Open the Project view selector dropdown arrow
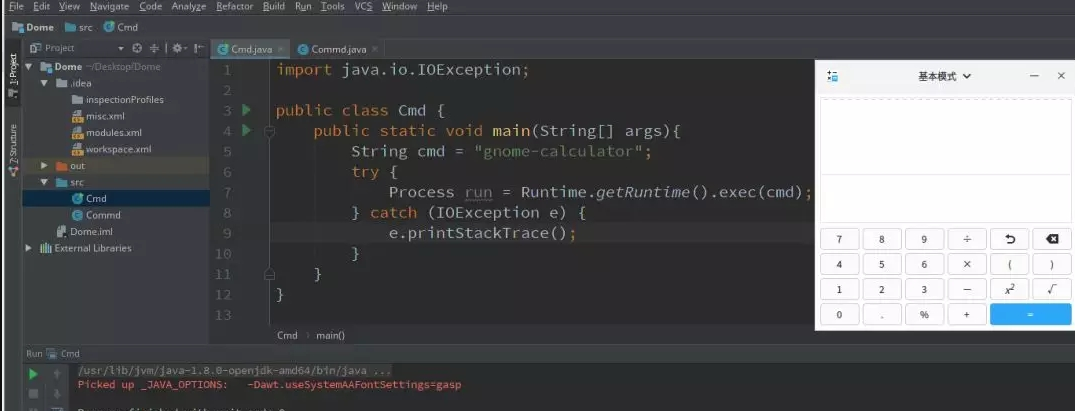This screenshot has height=411, width=1075. point(121,48)
